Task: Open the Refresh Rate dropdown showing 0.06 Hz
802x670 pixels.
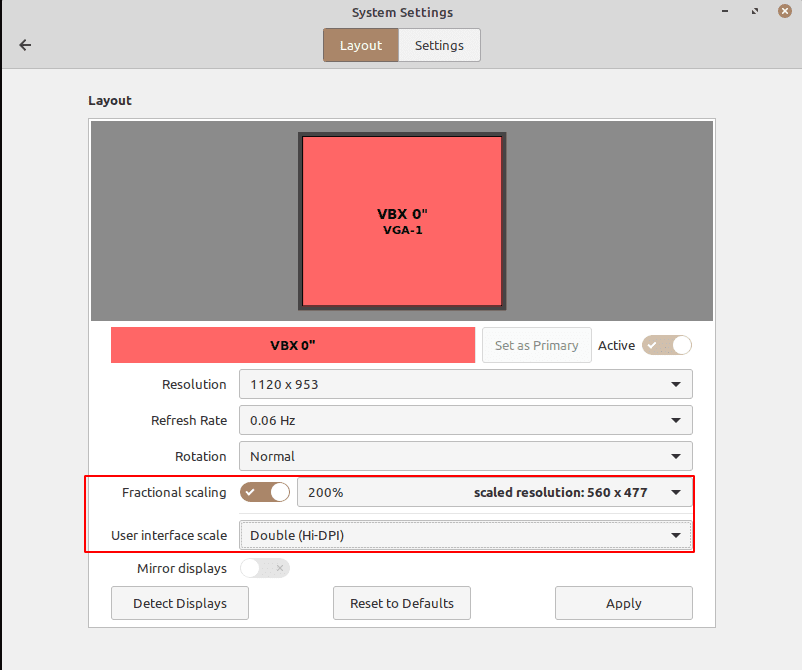Action: [465, 420]
